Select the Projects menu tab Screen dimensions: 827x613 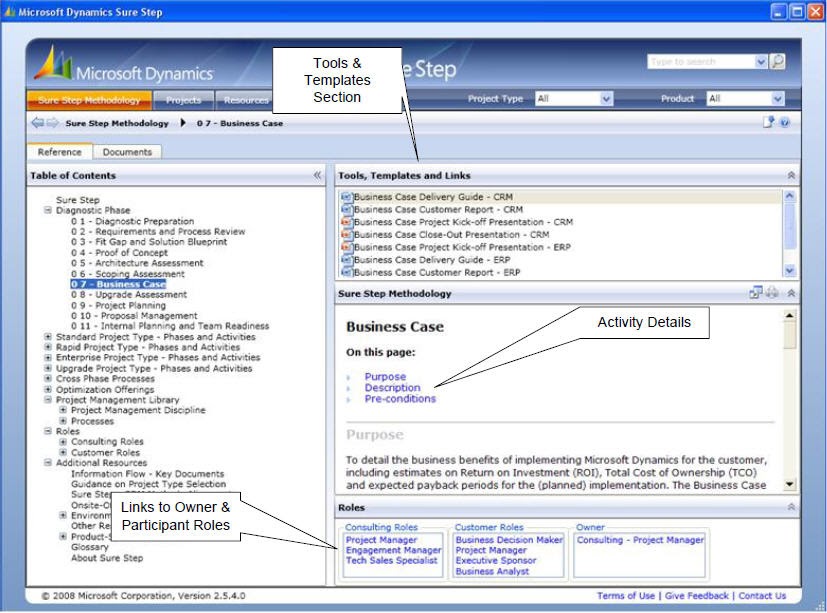pyautogui.click(x=186, y=100)
